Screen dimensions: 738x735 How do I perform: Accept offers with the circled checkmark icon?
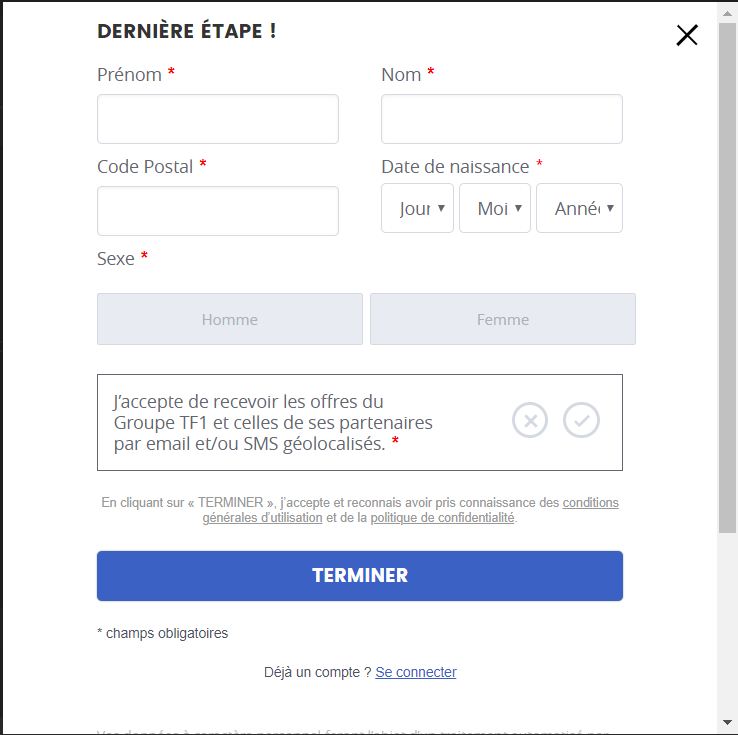point(581,420)
